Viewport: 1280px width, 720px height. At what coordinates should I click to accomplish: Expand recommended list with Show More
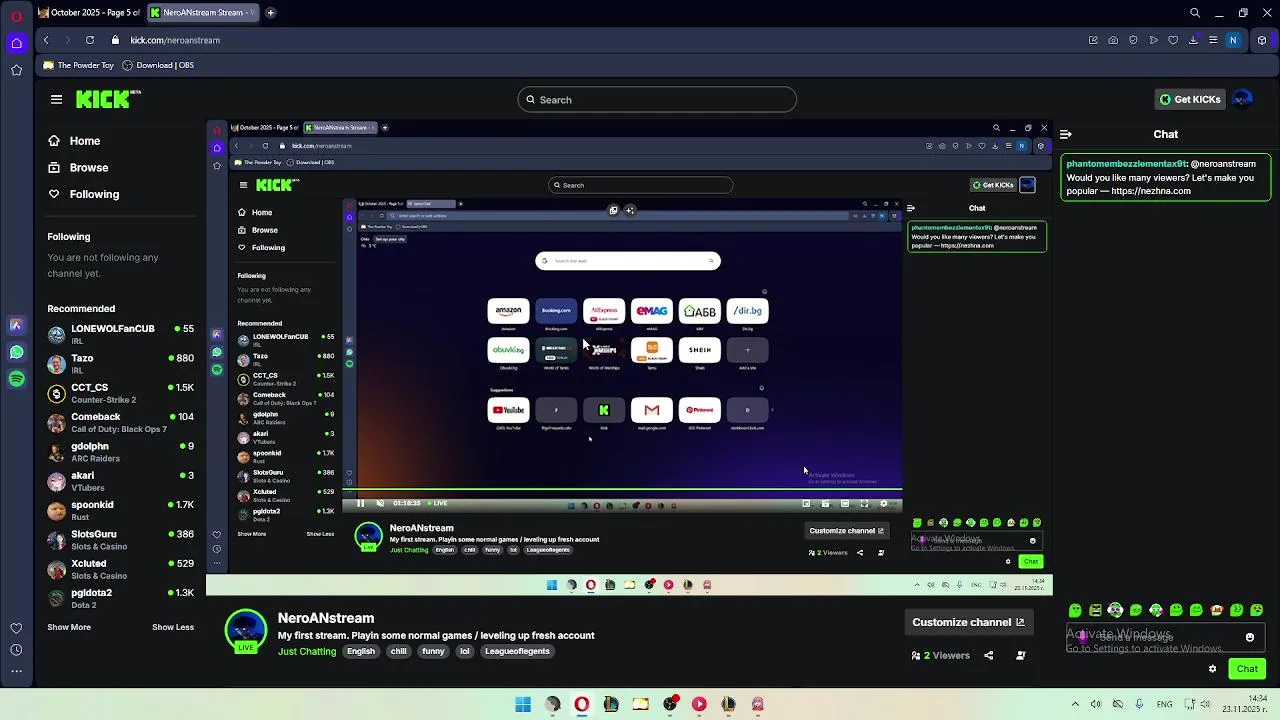tap(69, 627)
